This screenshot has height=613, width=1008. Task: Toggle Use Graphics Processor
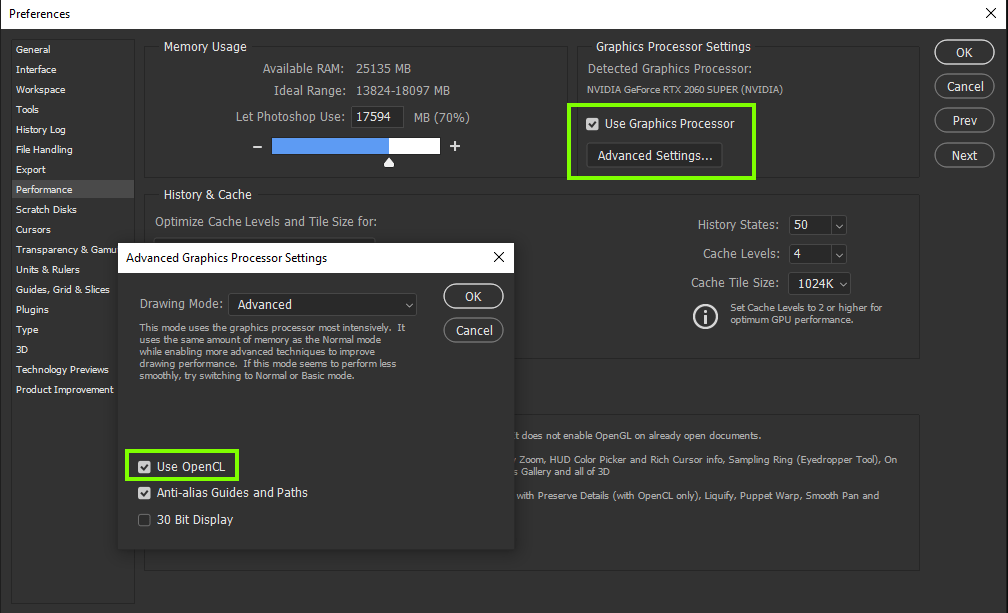point(590,123)
